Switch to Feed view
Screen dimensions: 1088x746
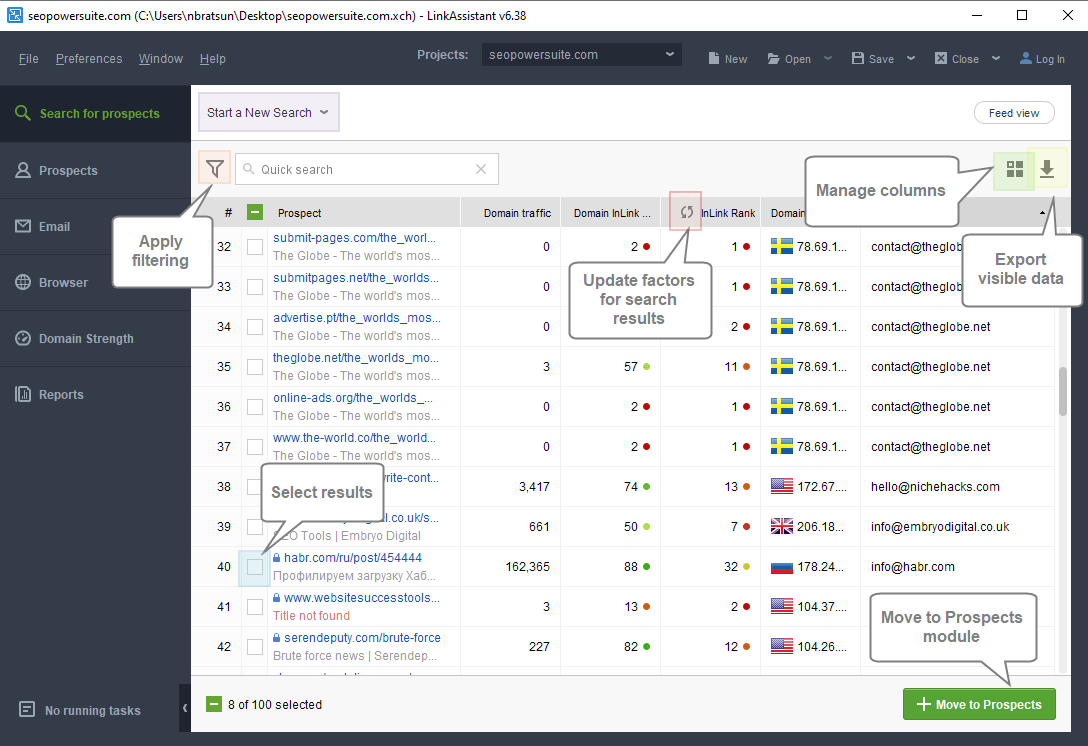coord(1014,112)
